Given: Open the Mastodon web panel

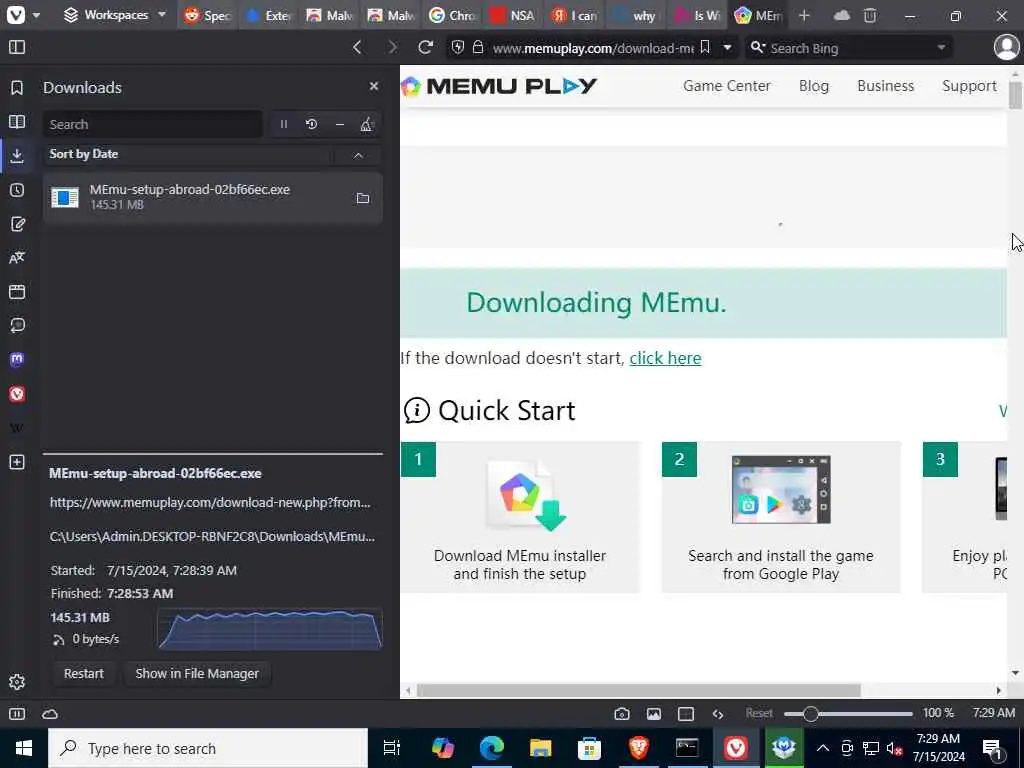Looking at the screenshot, I should (17, 360).
